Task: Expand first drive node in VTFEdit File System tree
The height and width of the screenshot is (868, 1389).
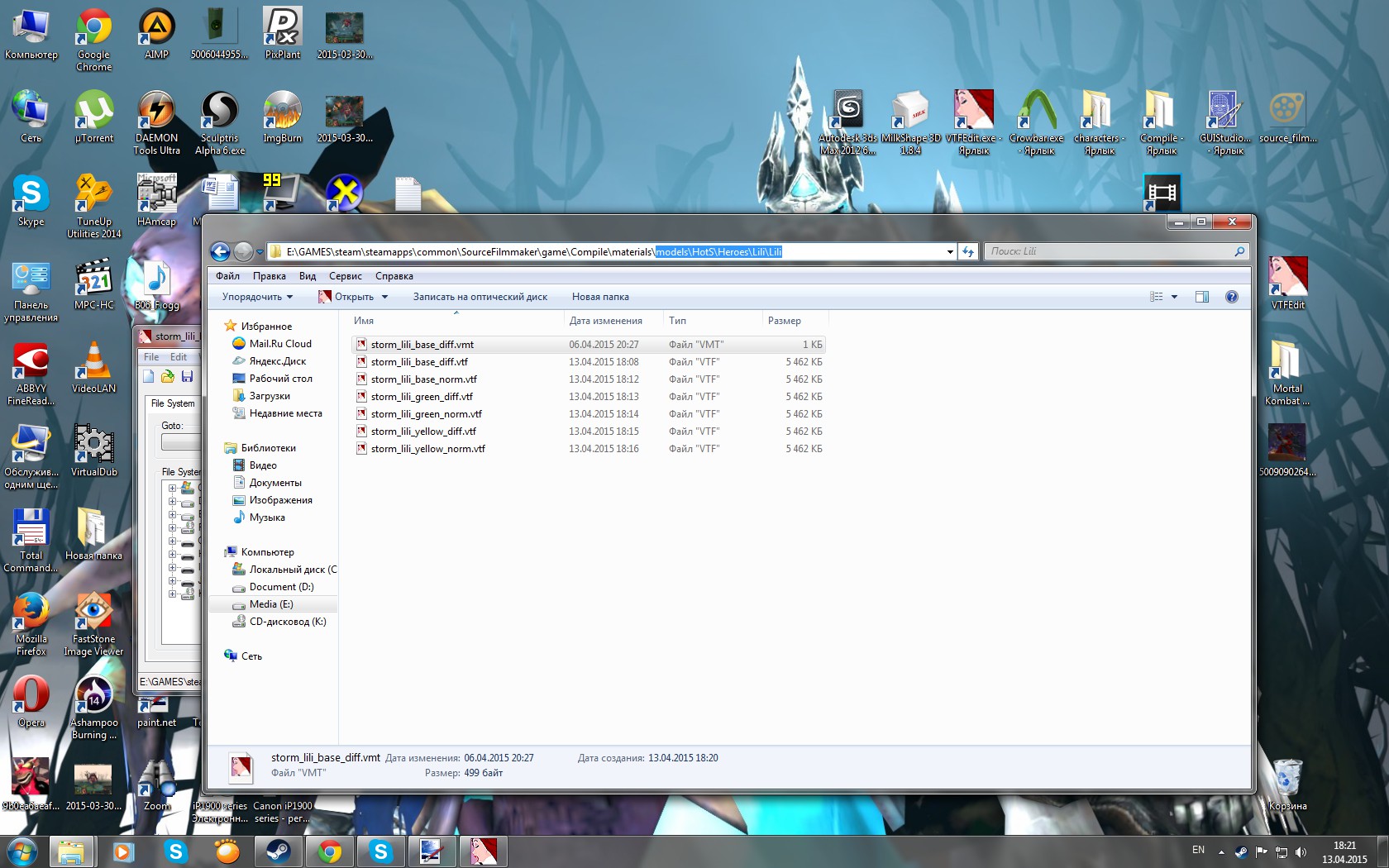Action: (172, 488)
